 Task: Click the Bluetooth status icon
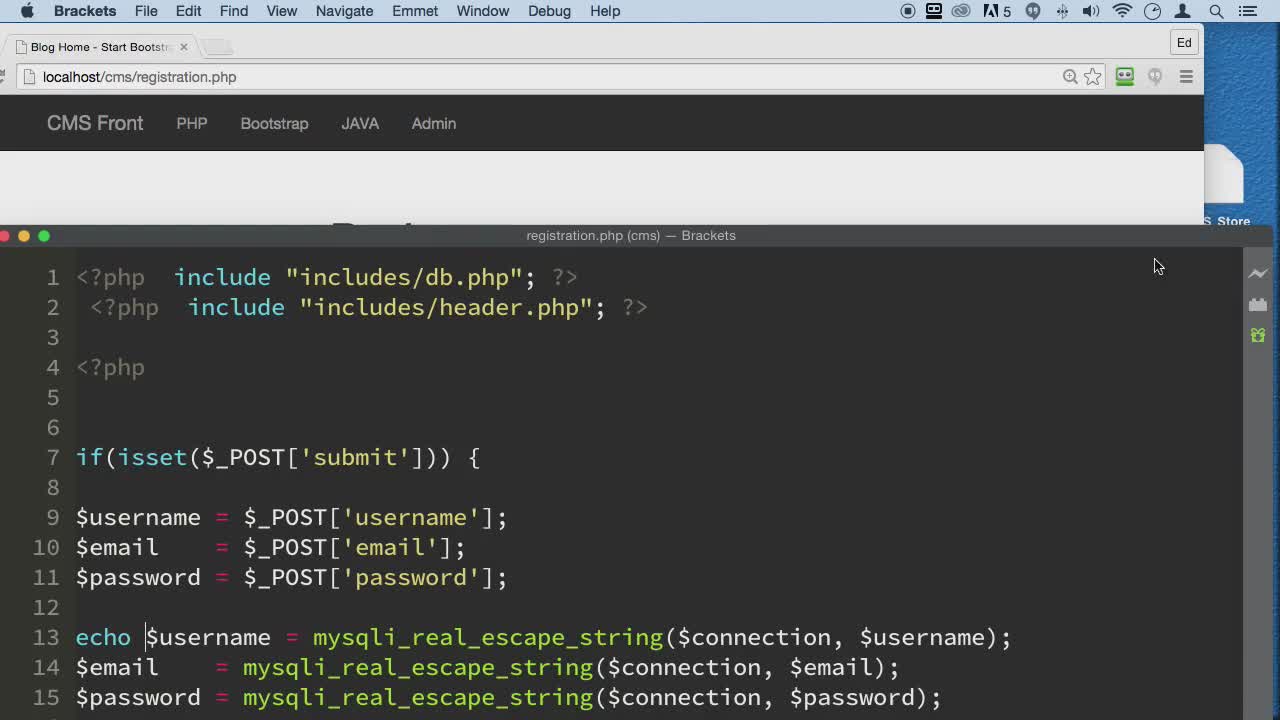coord(1062,11)
